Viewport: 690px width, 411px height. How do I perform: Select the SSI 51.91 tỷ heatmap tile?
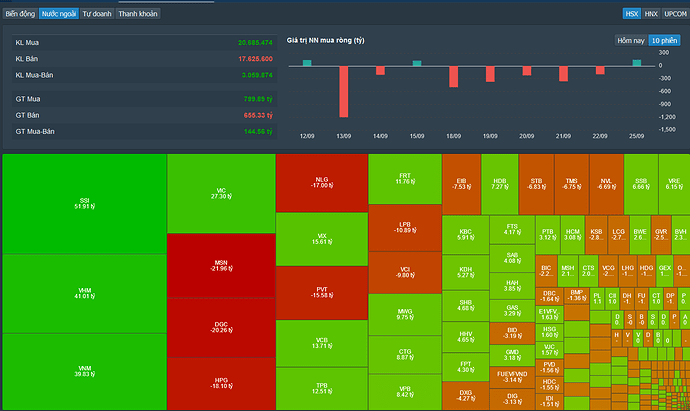tap(84, 204)
